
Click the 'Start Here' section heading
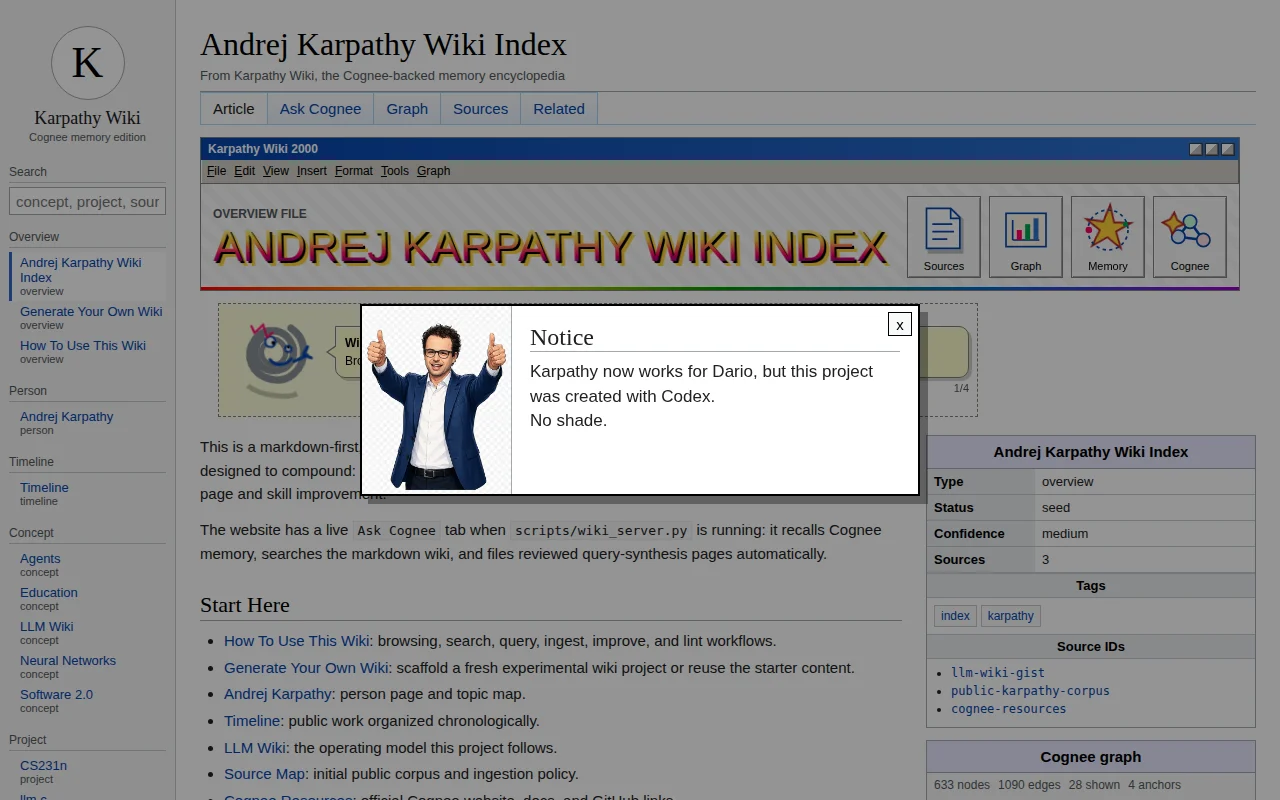tap(245, 605)
